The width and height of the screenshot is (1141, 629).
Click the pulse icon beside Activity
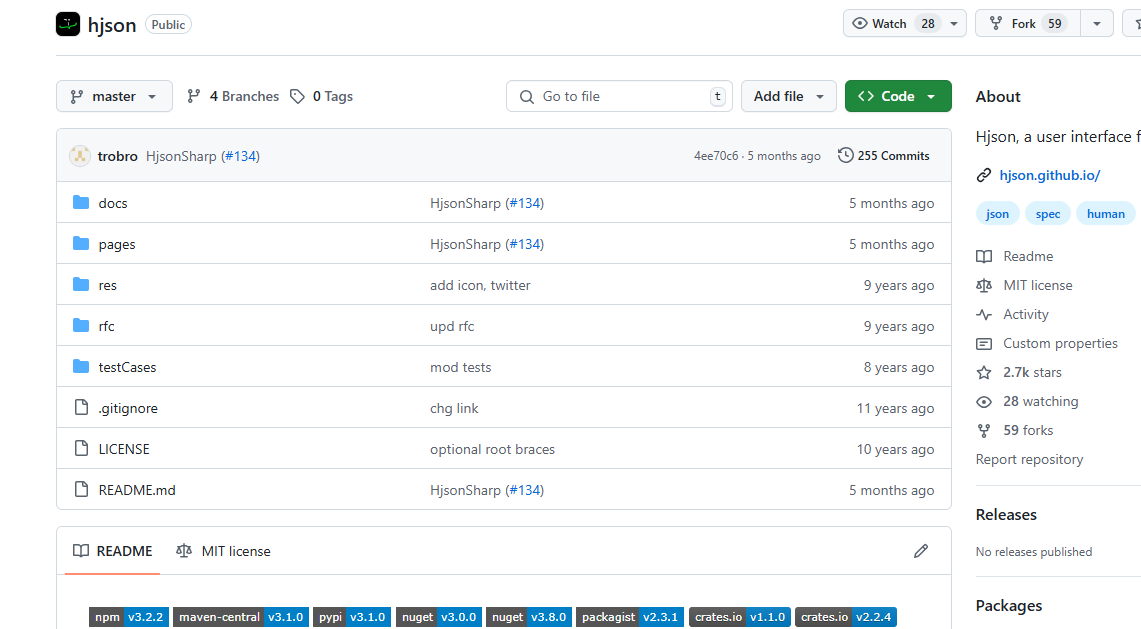[984, 314]
